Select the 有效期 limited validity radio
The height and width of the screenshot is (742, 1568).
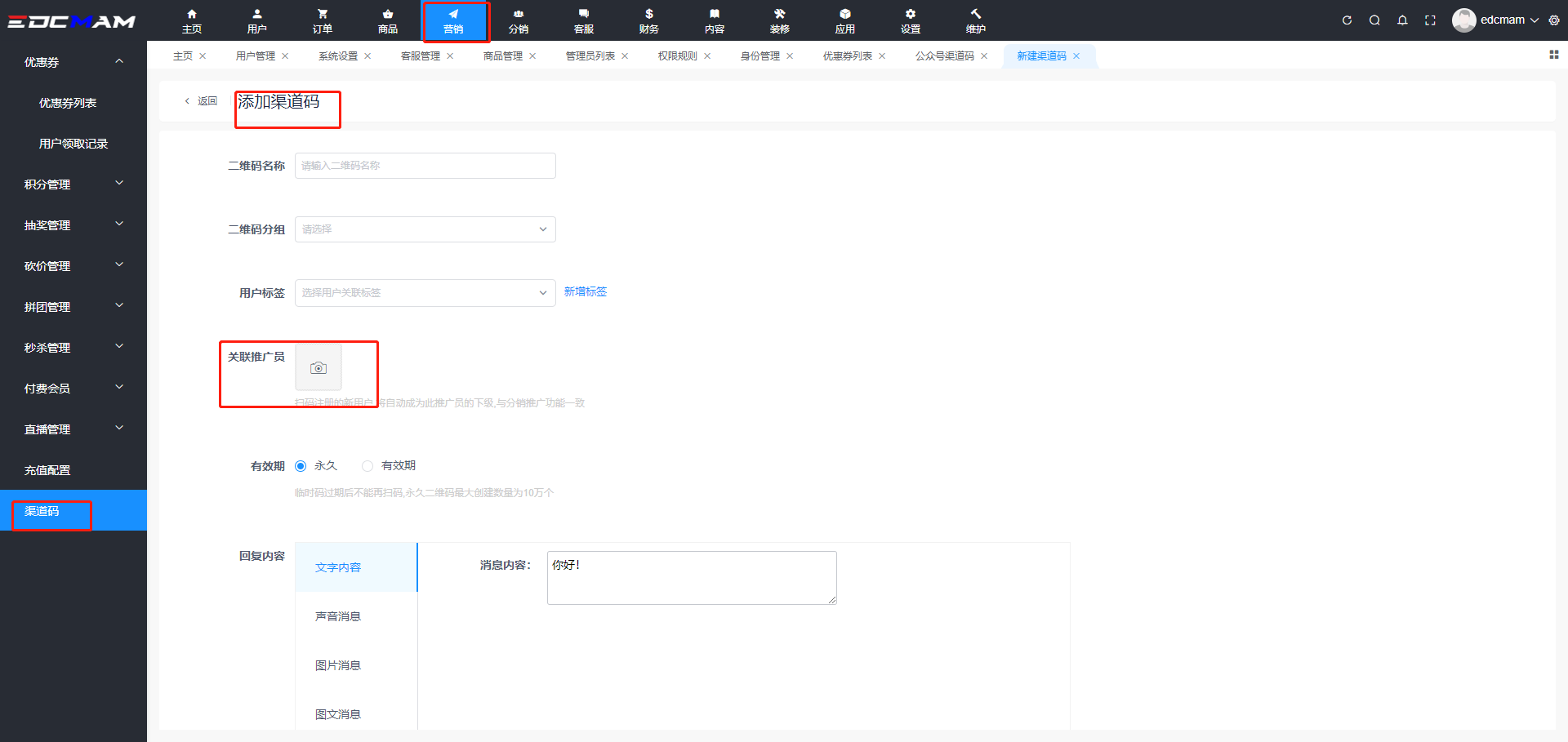tap(367, 466)
